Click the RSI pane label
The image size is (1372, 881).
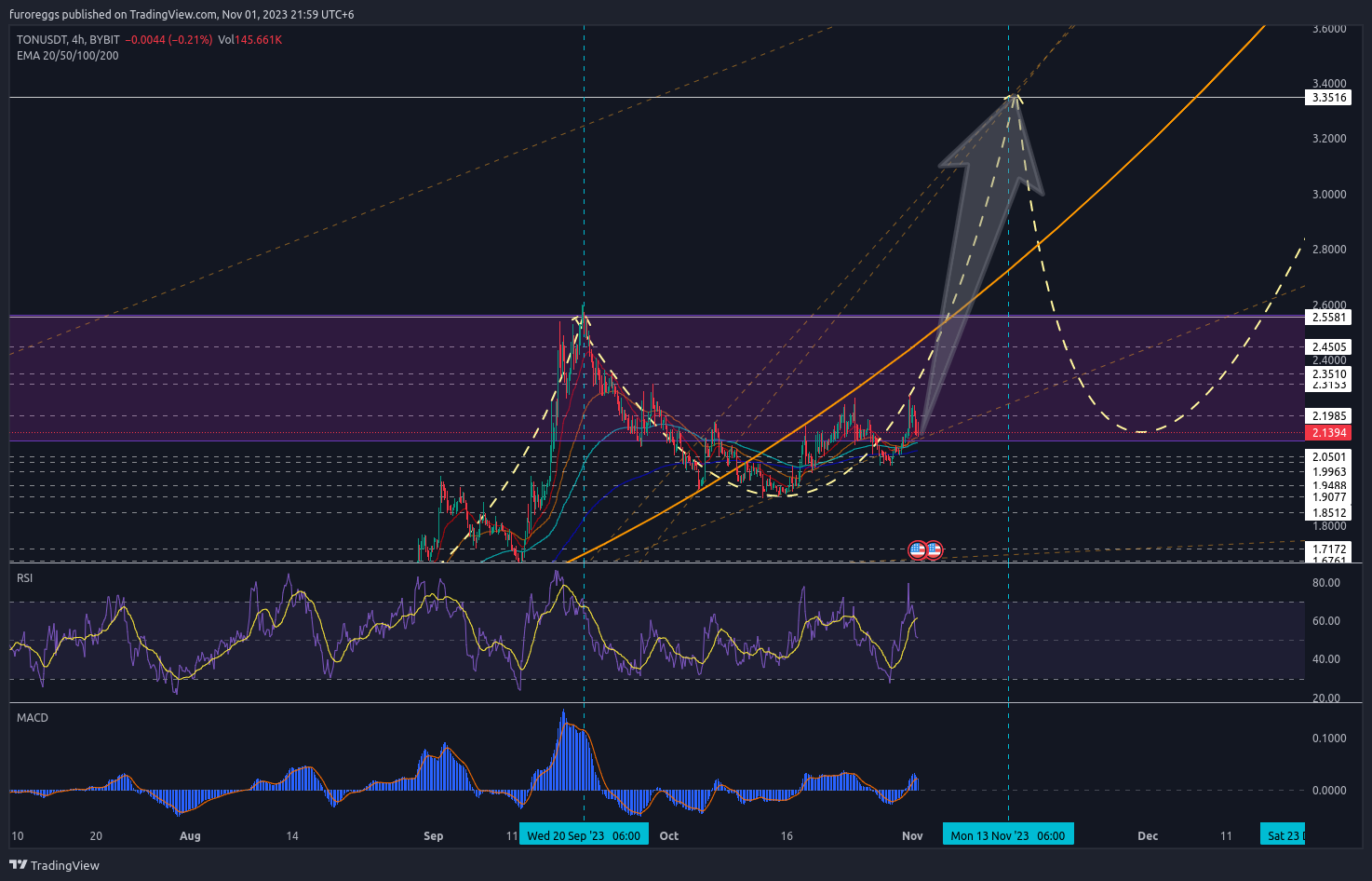pyautogui.click(x=25, y=578)
